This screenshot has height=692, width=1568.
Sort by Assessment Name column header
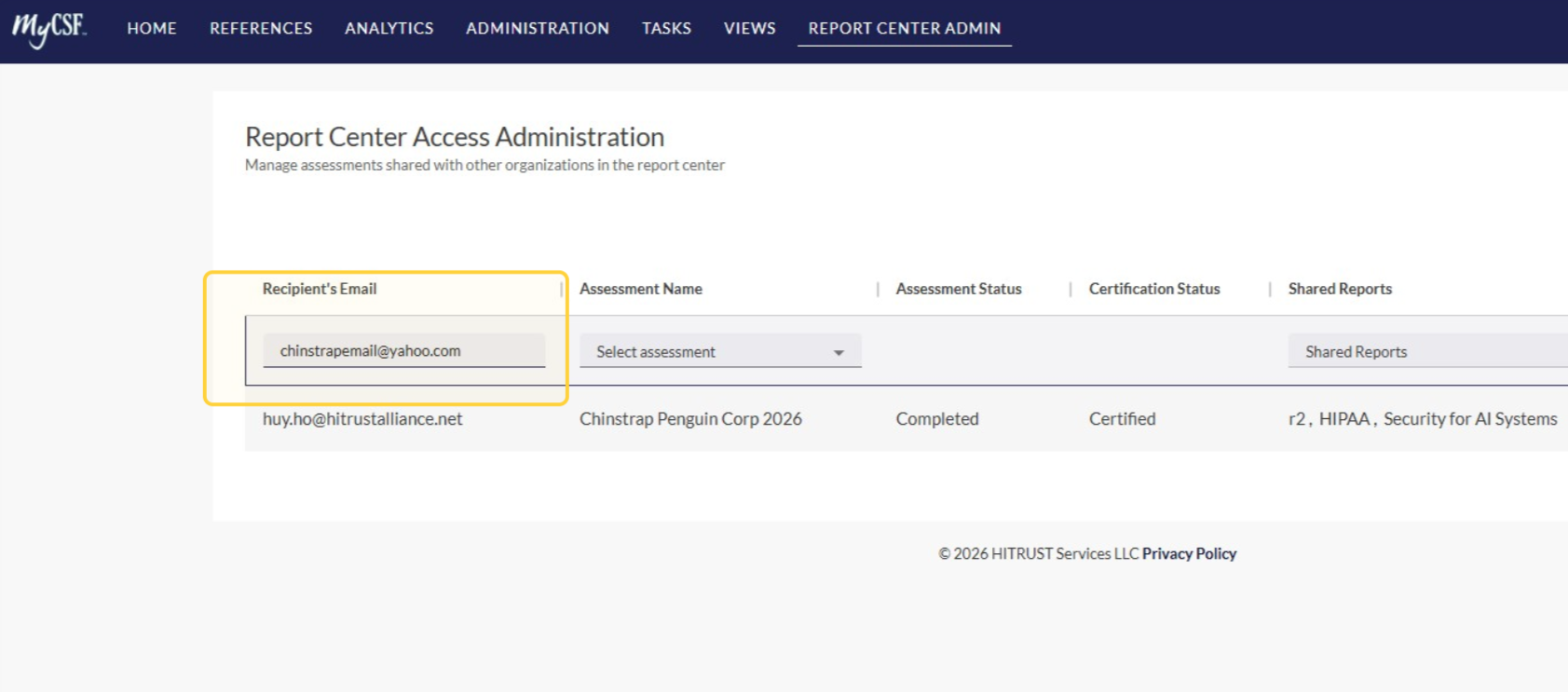coord(641,289)
